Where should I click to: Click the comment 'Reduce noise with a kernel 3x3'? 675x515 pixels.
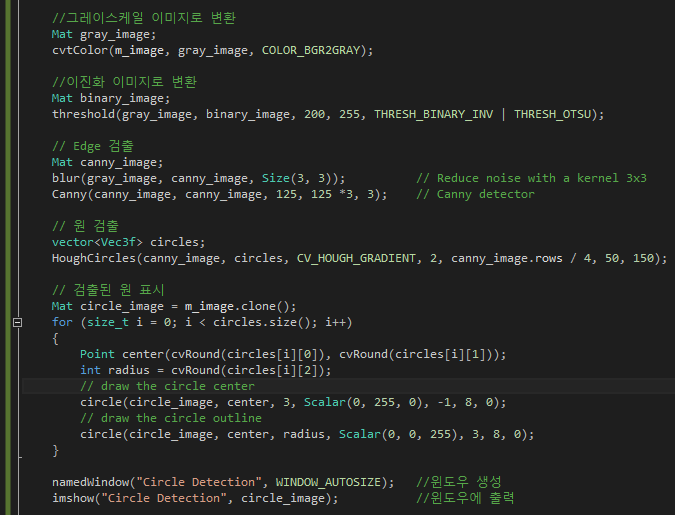(542, 178)
